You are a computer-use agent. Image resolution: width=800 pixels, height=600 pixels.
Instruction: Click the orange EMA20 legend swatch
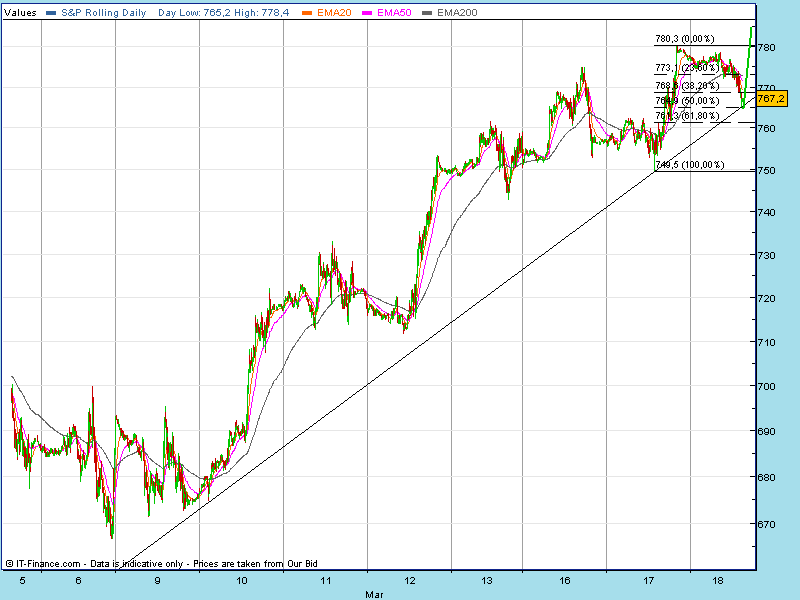[x=307, y=13]
